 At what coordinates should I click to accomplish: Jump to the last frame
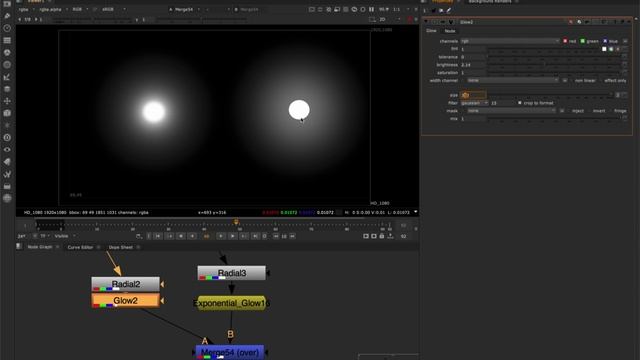point(255,236)
